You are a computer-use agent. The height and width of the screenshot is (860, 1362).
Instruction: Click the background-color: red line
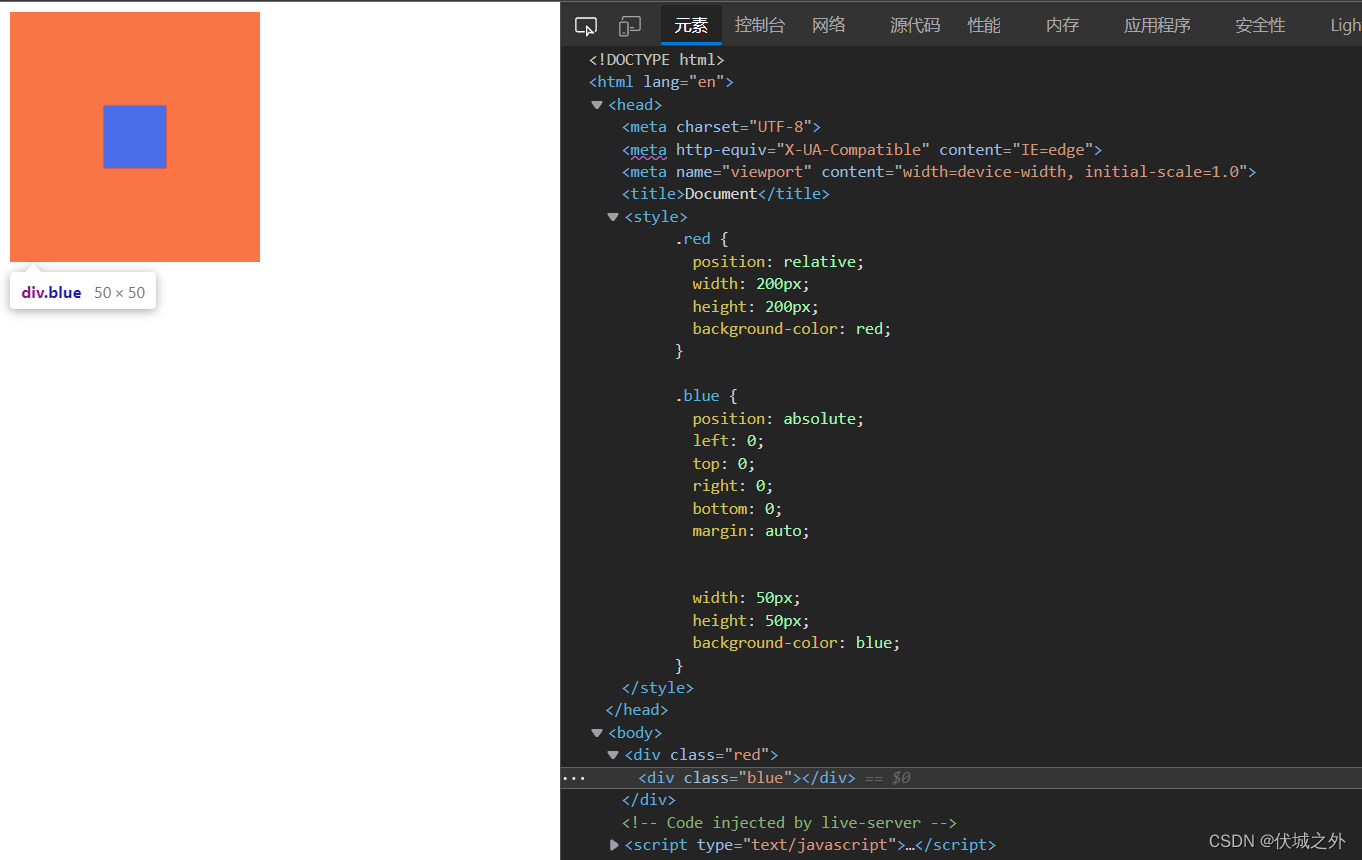(792, 329)
